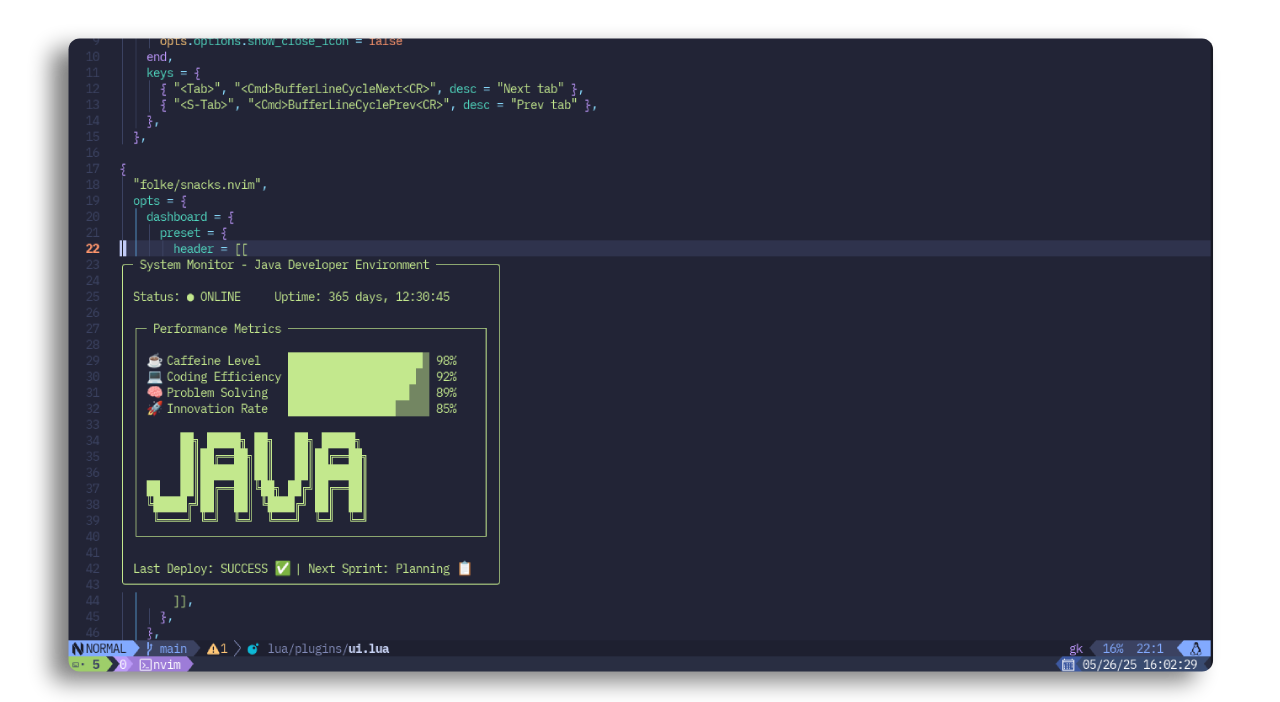The height and width of the screenshot is (702, 1280).
Task: Click the opts = { line
Action: pyautogui.click(x=160, y=201)
